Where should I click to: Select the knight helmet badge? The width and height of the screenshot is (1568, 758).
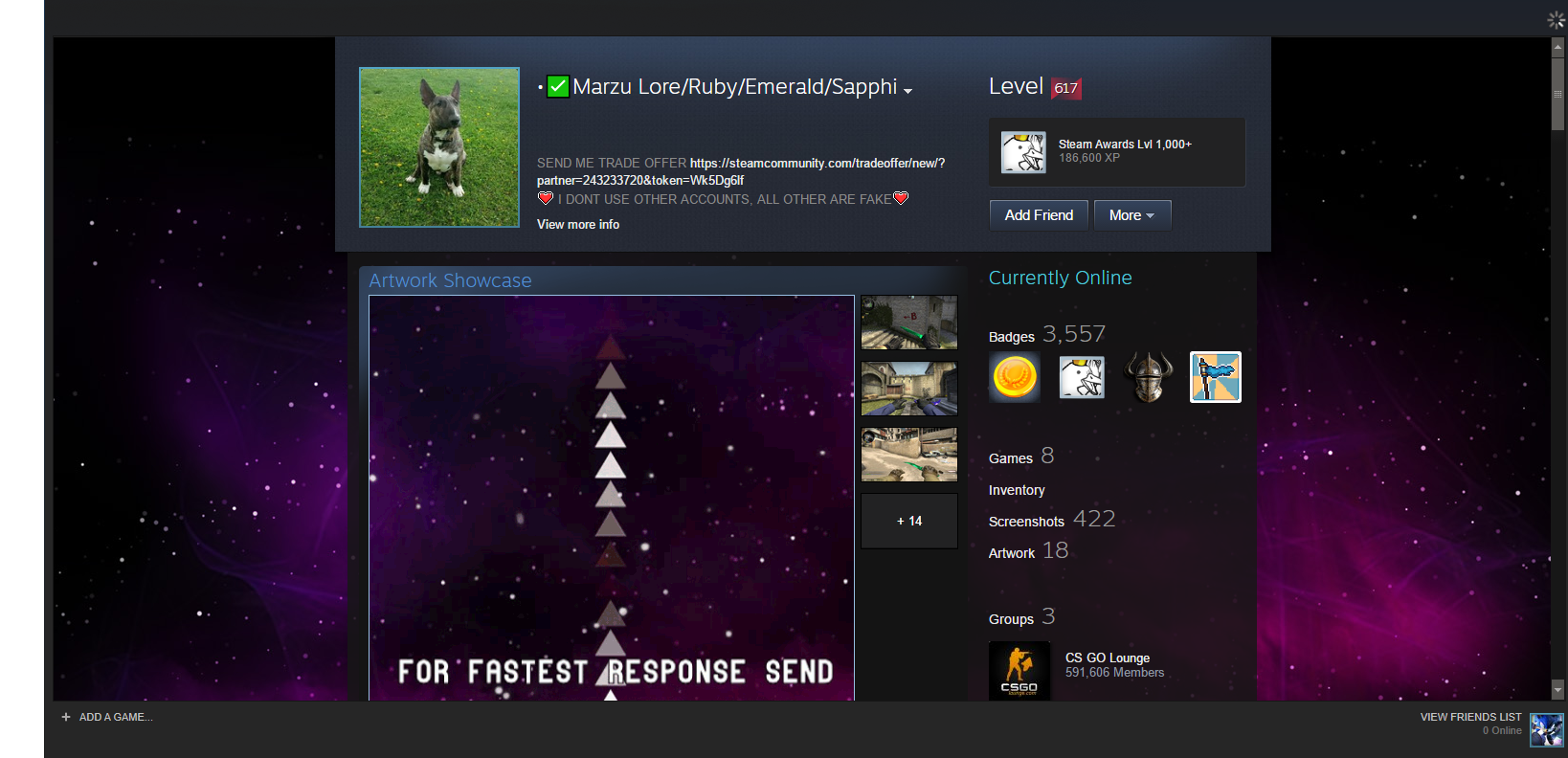click(x=1149, y=377)
